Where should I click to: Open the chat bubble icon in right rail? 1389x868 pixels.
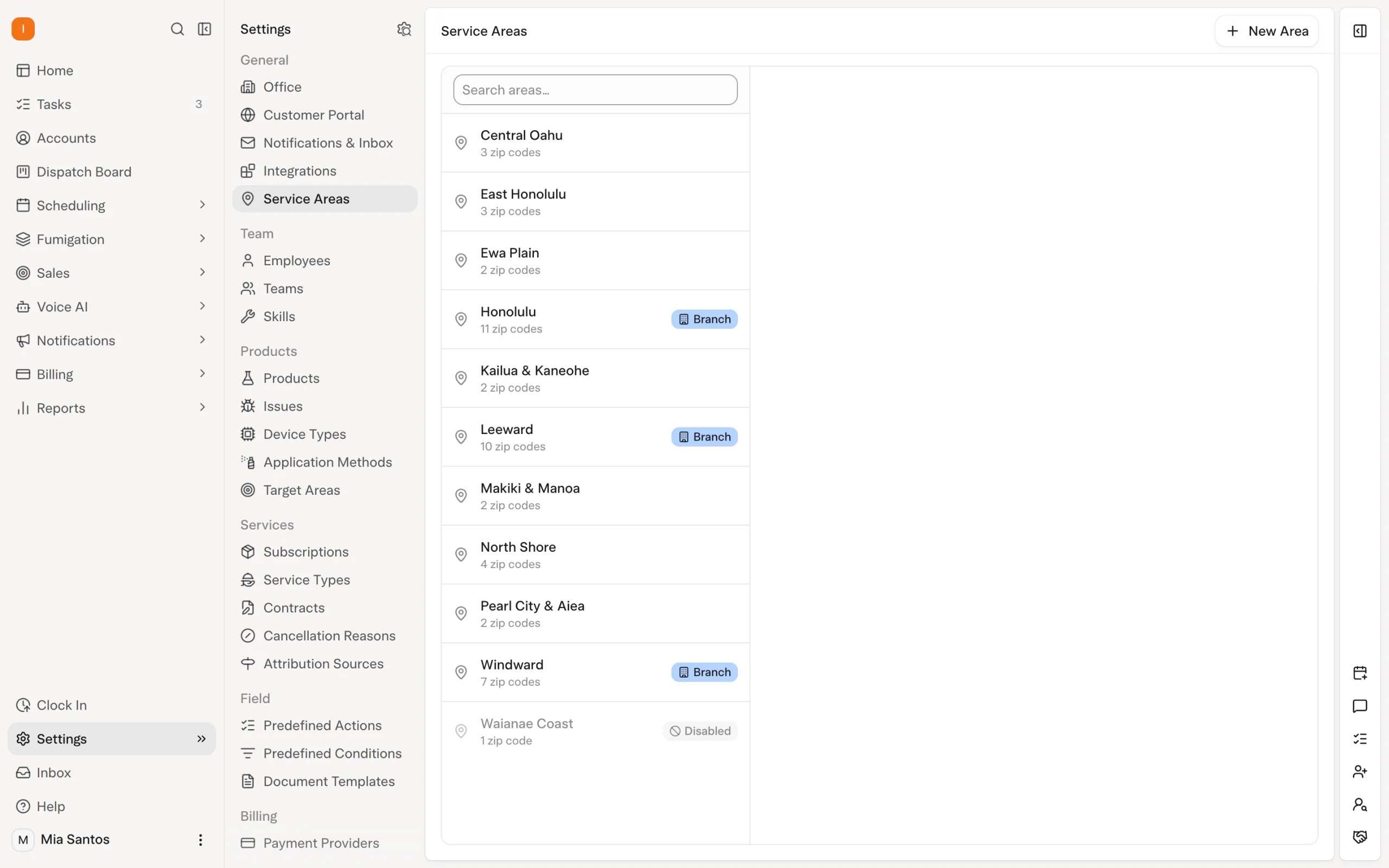[1360, 706]
